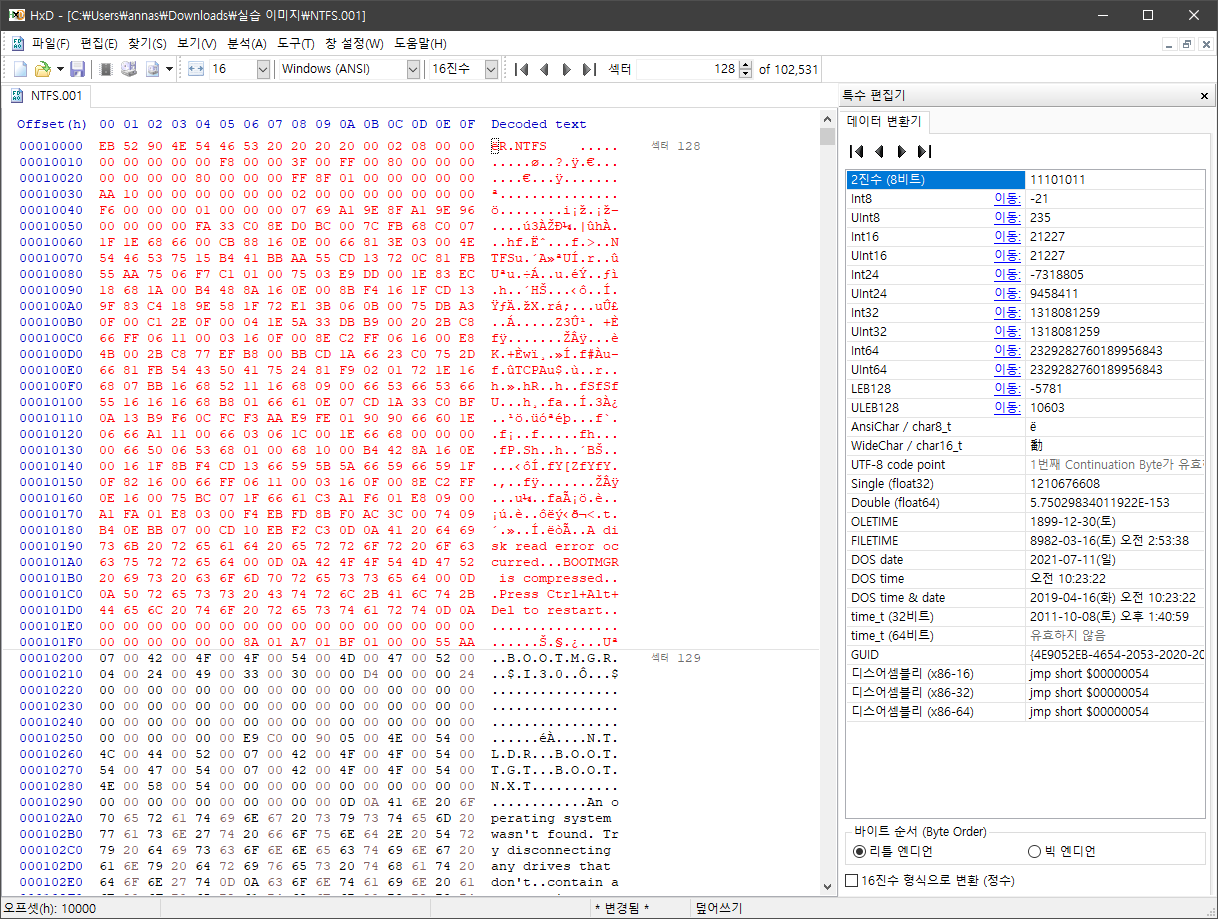Image resolution: width=1218 pixels, height=919 pixels.
Task: Click the 변경됨 status bar entry
Action: pyautogui.click(x=621, y=908)
